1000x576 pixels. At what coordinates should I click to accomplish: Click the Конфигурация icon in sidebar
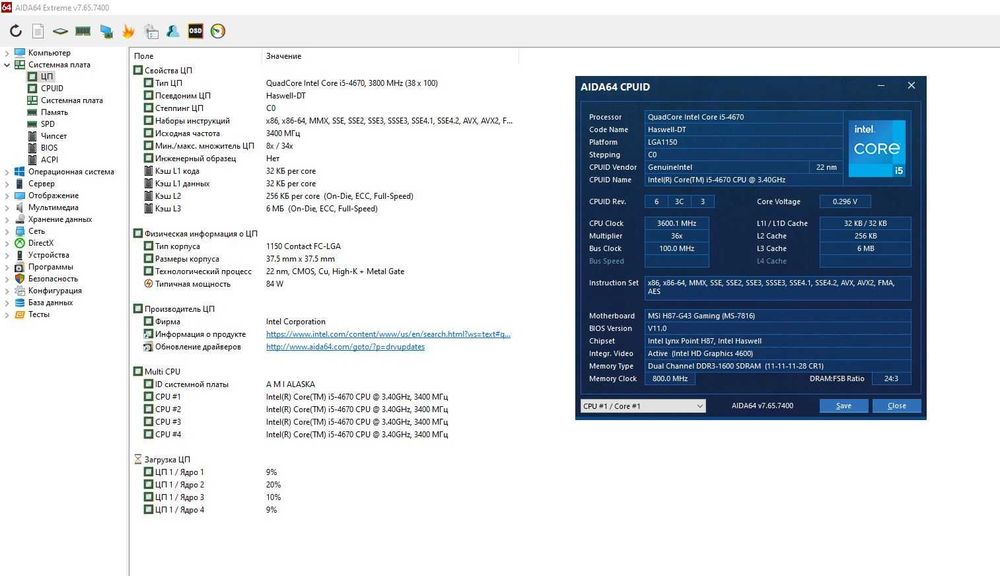tap(20, 290)
